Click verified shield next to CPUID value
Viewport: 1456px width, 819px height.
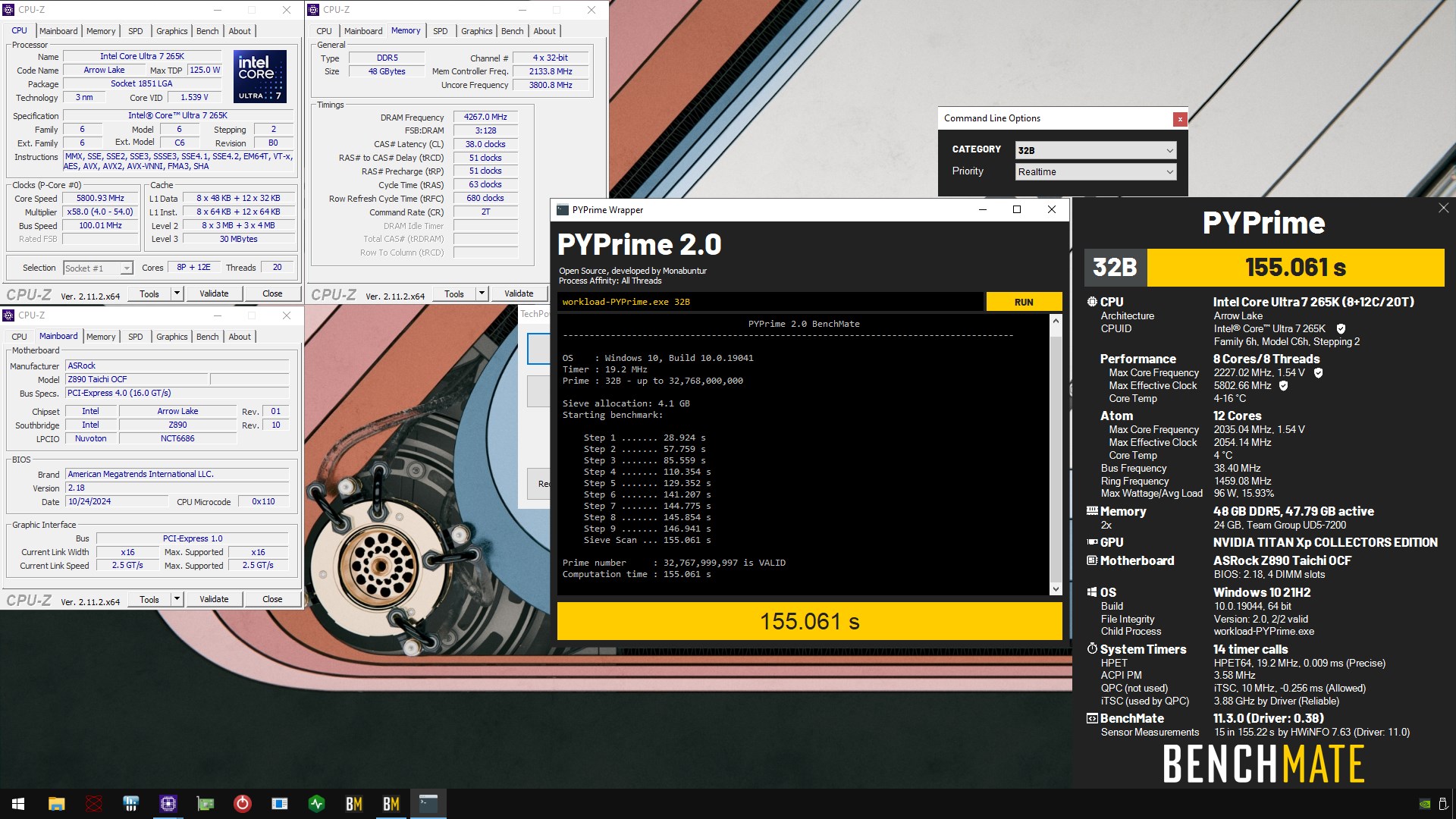point(1341,329)
